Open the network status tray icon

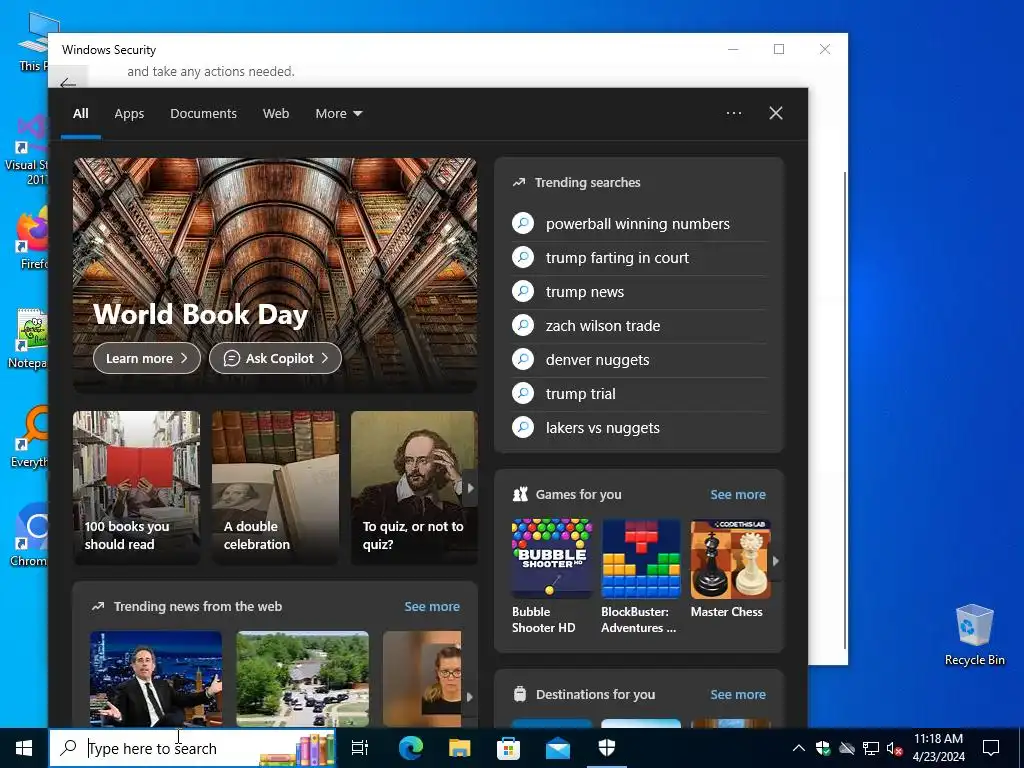tap(871, 748)
